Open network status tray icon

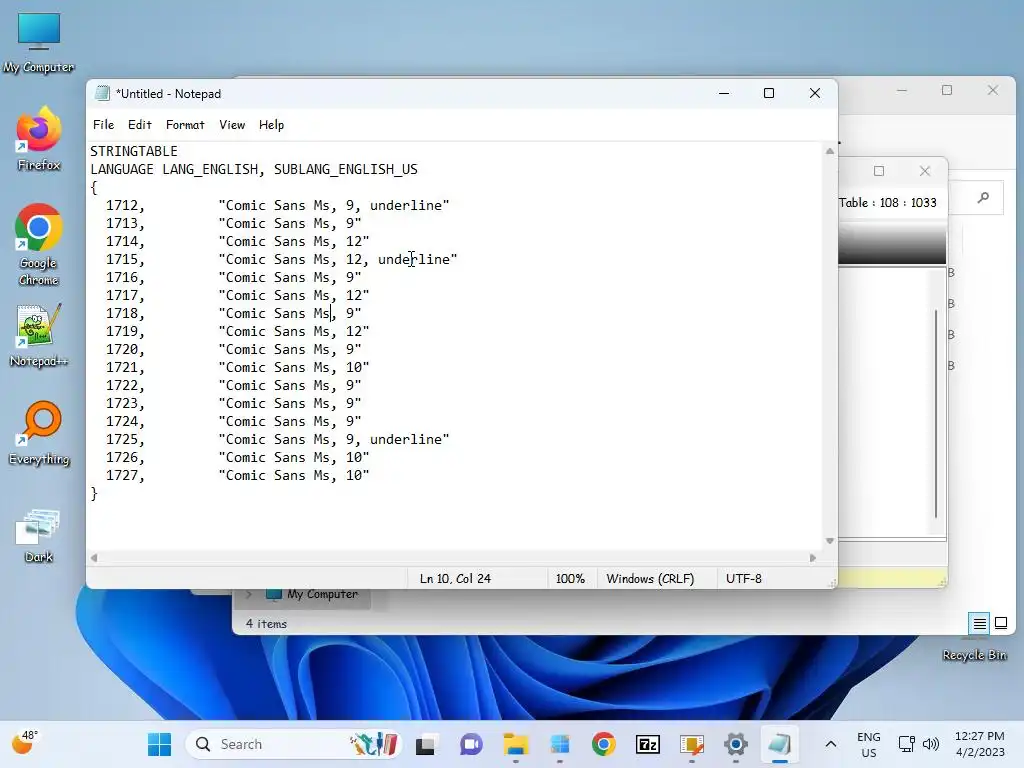coord(906,744)
